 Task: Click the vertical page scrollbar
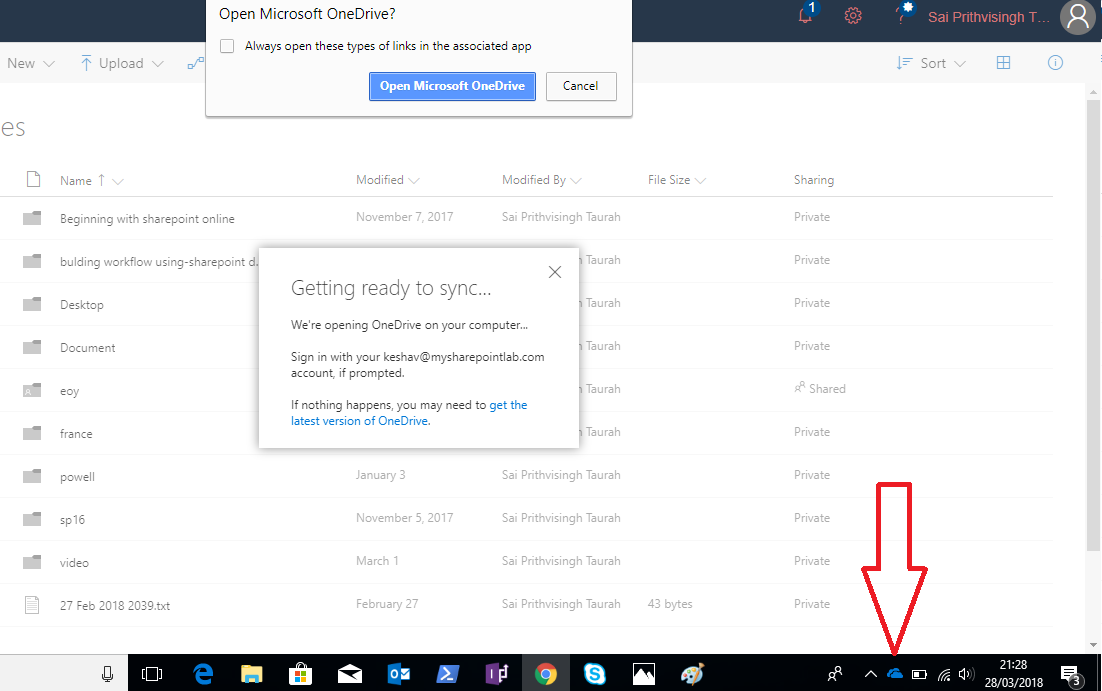point(1093,323)
